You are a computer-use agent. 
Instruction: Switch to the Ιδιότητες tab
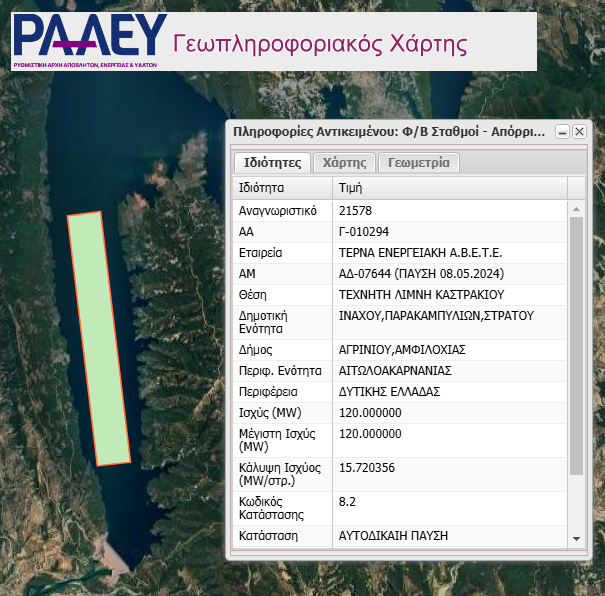(272, 163)
